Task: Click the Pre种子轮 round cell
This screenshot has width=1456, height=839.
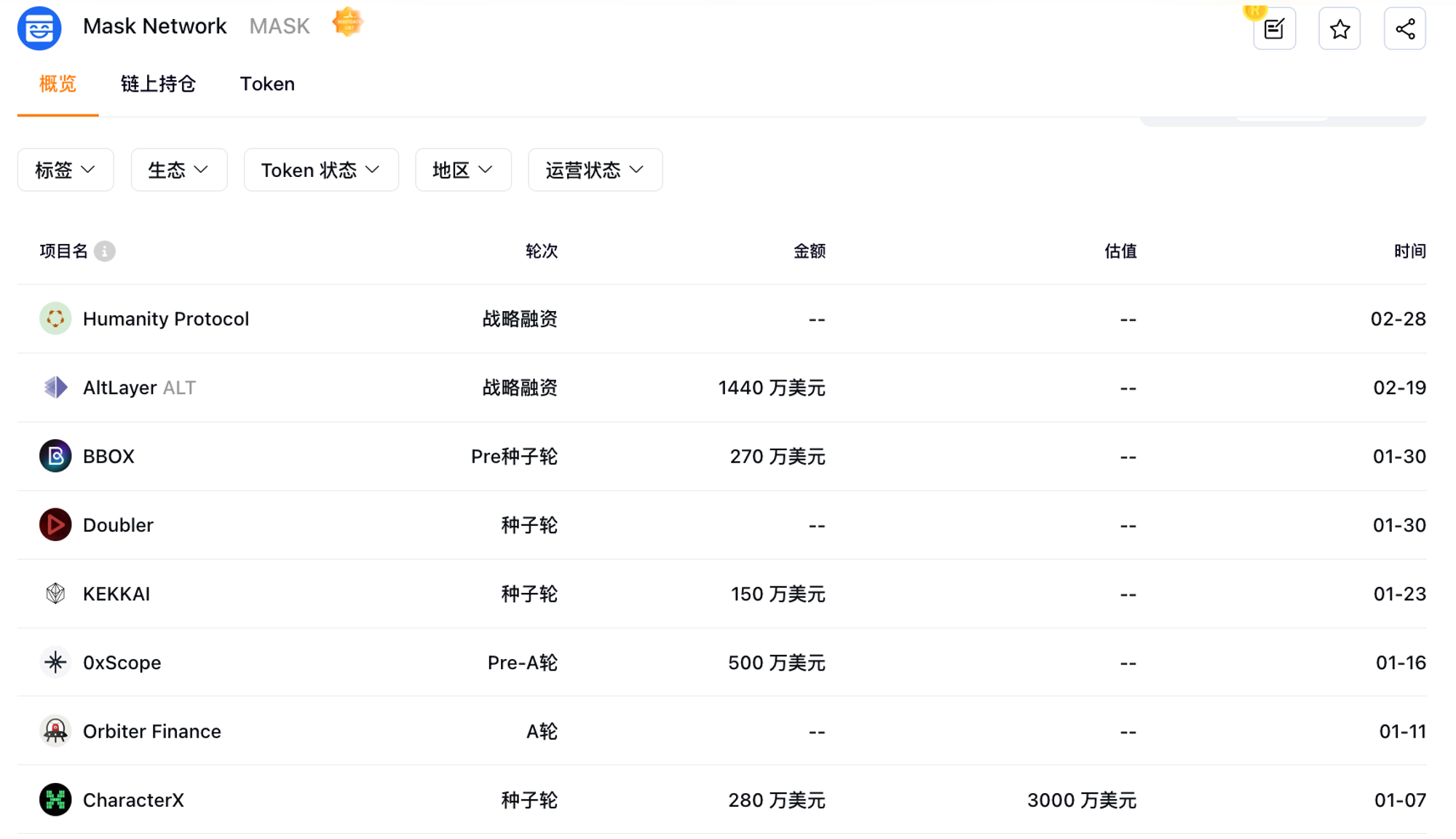Action: pyautogui.click(x=514, y=457)
